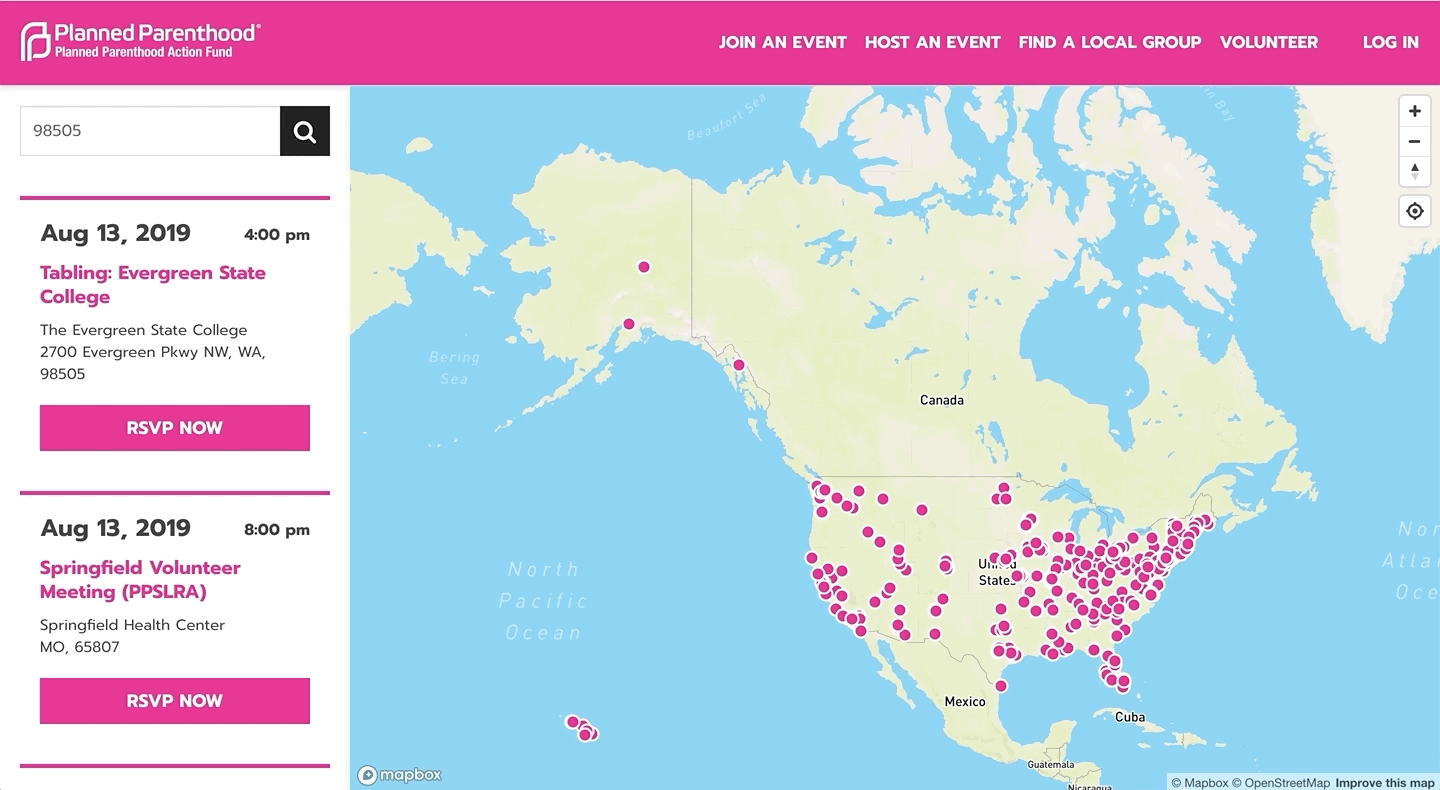This screenshot has width=1440, height=790.
Task: Click Improve this map link
Action: click(x=1385, y=783)
